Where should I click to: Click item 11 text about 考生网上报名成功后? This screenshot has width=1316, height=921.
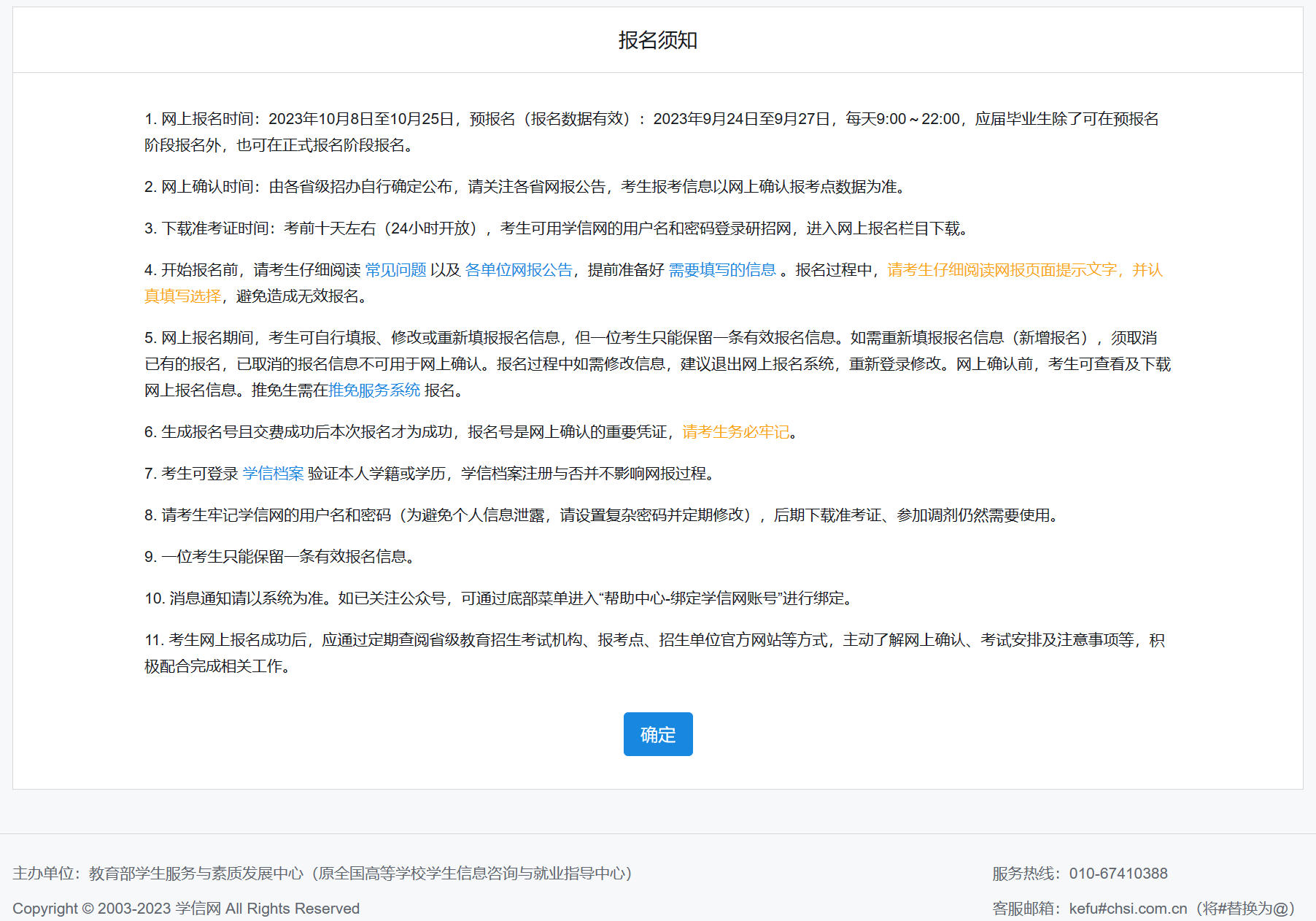click(654, 653)
